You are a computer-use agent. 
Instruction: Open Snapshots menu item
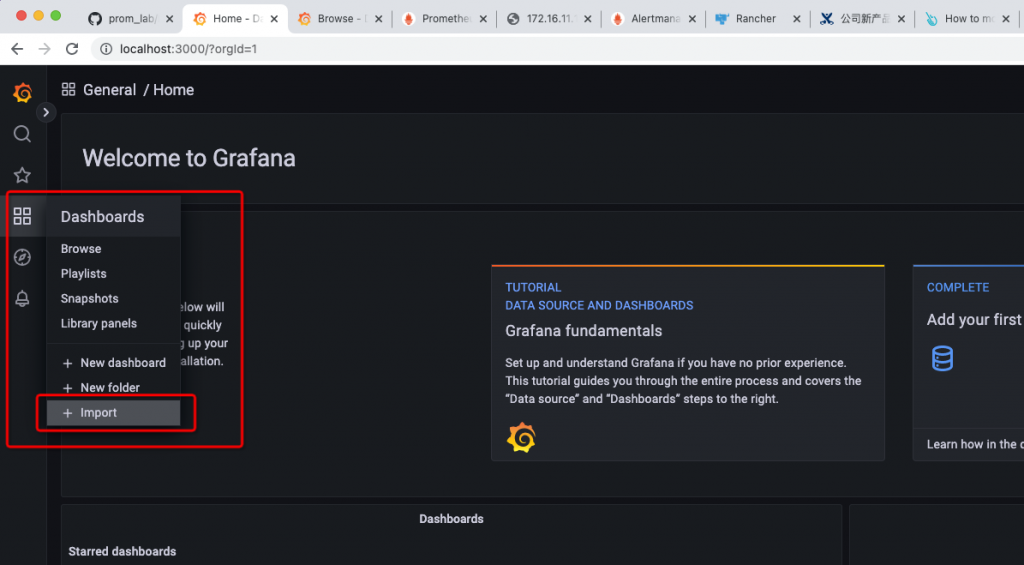point(114,299)
